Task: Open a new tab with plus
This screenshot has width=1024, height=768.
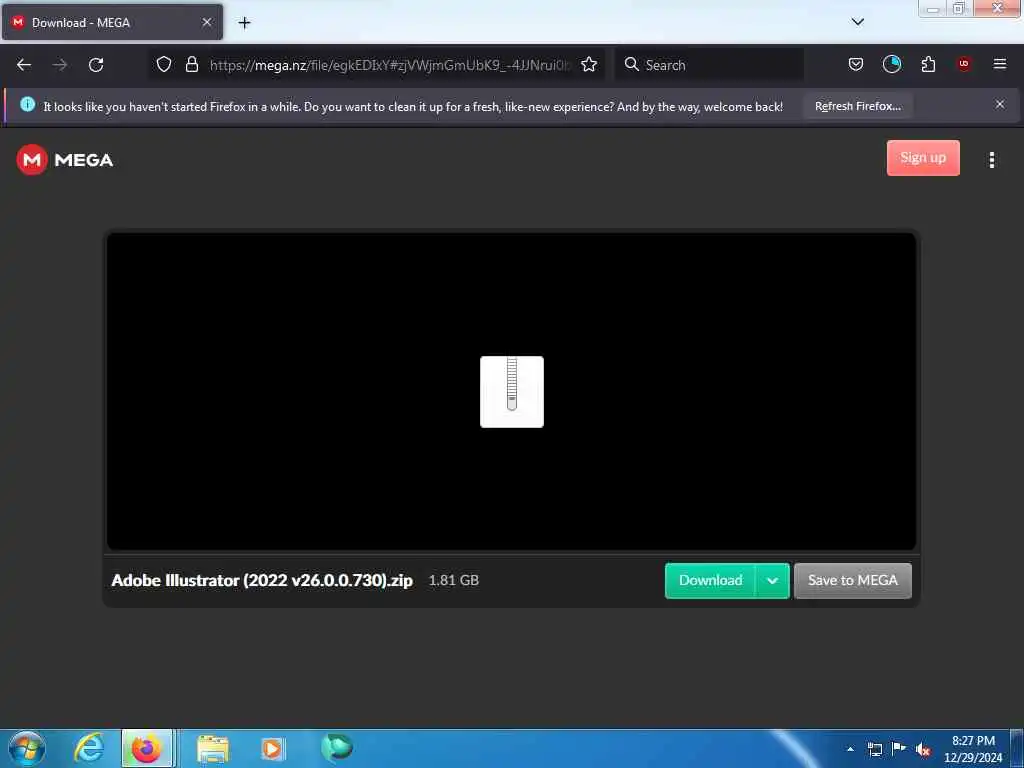Action: (x=244, y=23)
